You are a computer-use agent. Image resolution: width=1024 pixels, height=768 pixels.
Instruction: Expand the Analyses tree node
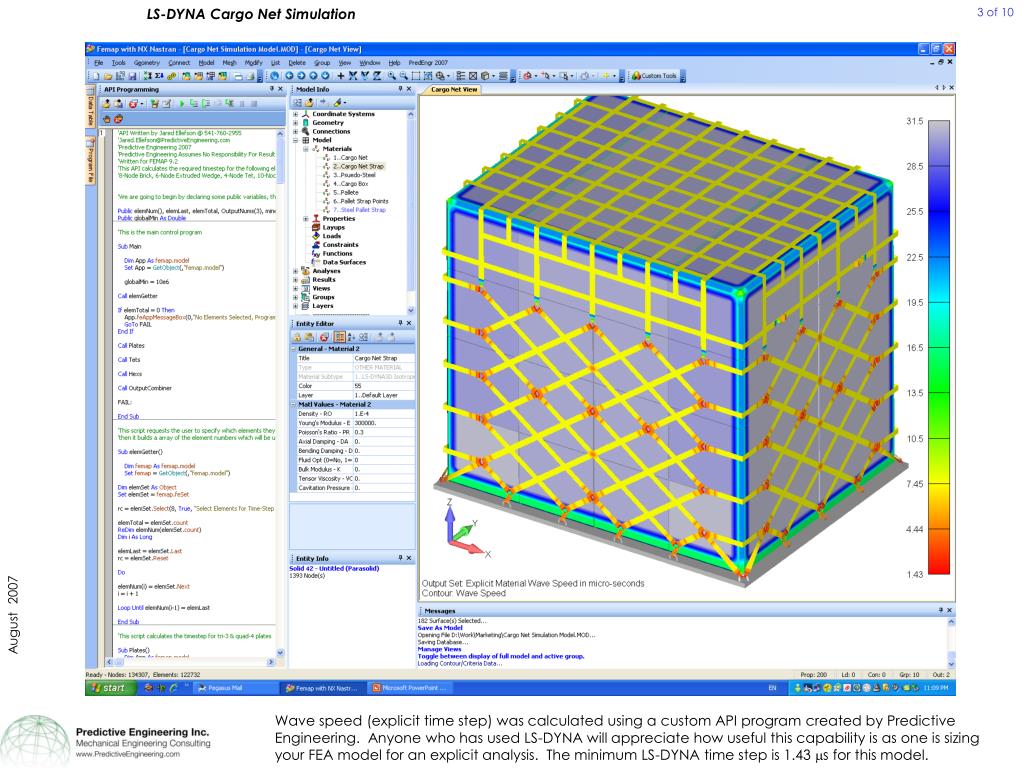pyautogui.click(x=295, y=270)
